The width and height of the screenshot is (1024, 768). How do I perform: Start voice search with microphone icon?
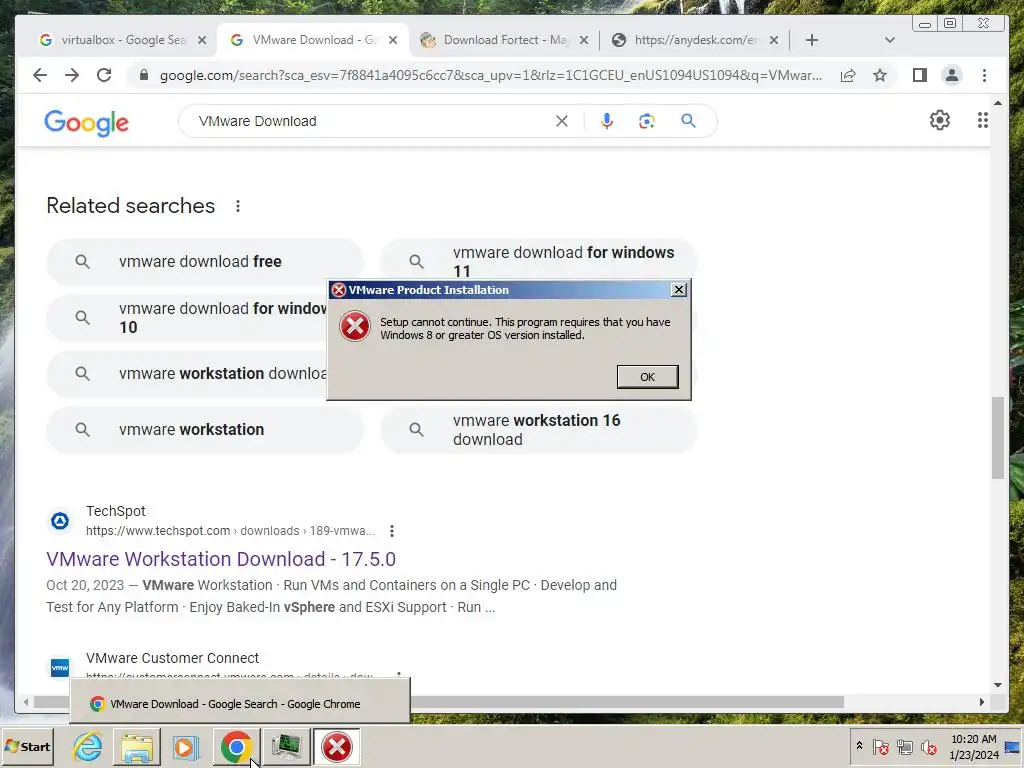click(x=607, y=121)
